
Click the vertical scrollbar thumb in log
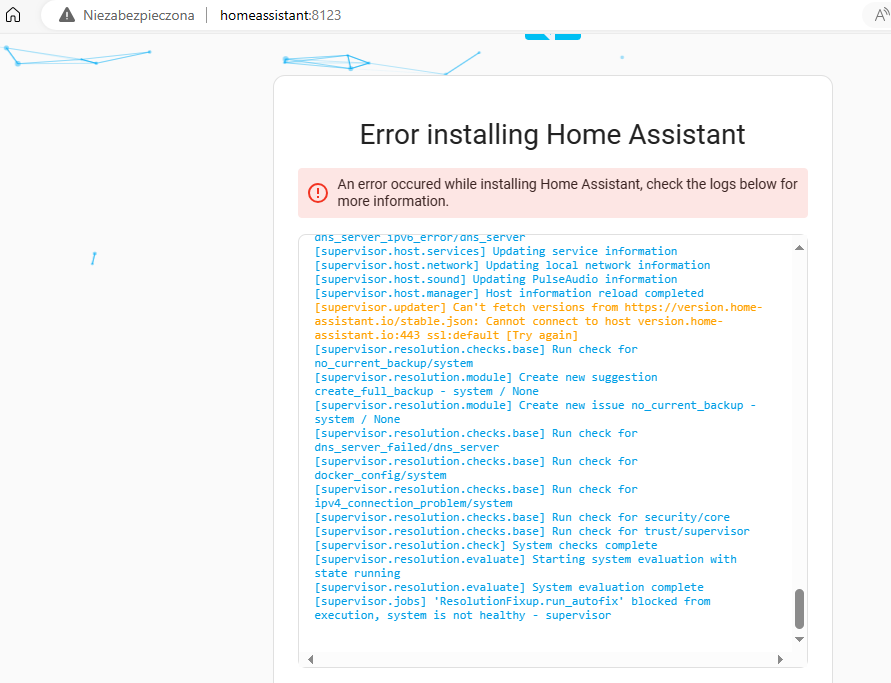(x=799, y=609)
